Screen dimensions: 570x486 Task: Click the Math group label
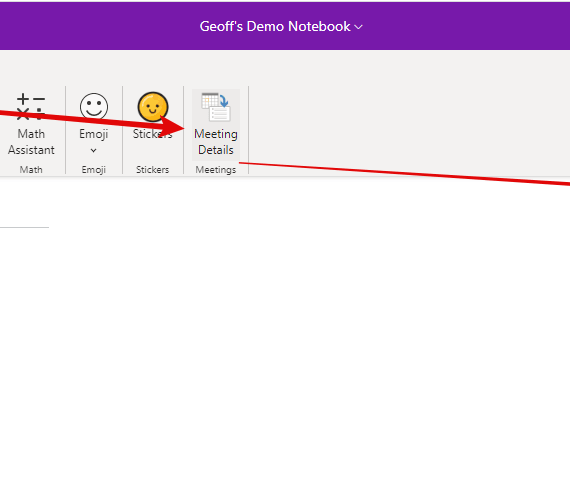[31, 169]
